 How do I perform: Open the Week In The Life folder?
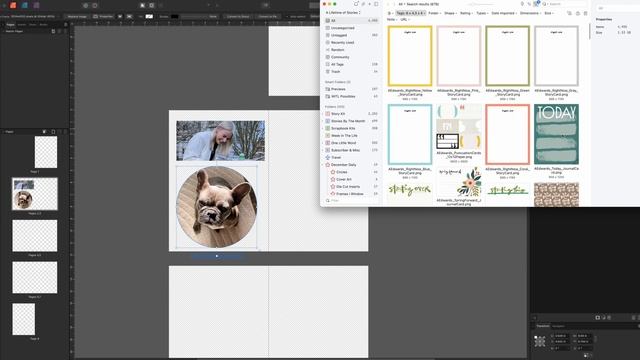tap(351, 136)
